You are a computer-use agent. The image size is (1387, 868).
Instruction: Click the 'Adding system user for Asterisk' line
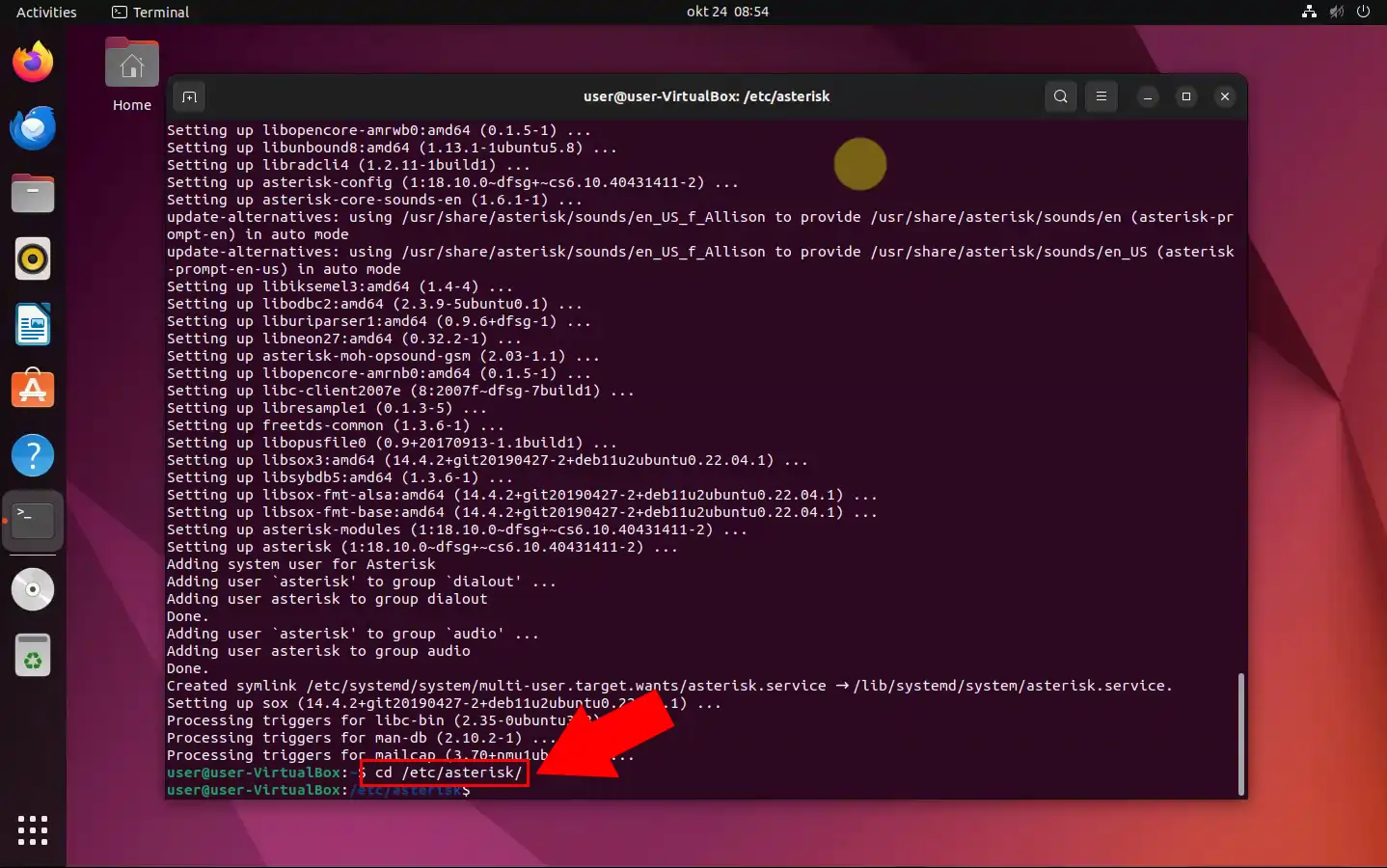click(301, 564)
